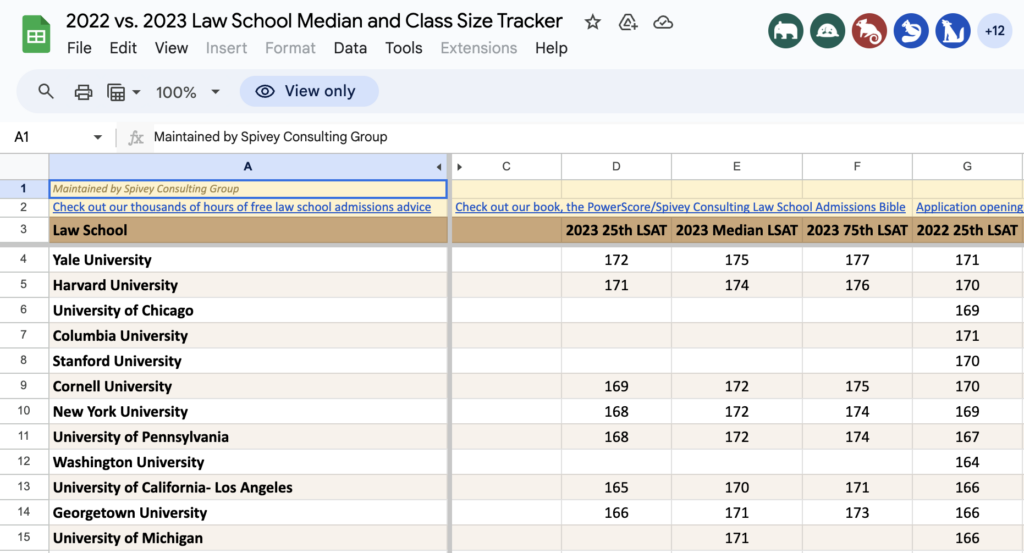
Task: Click the 'Maintained by Spivey Consulting Group' cell
Action: coord(248,189)
